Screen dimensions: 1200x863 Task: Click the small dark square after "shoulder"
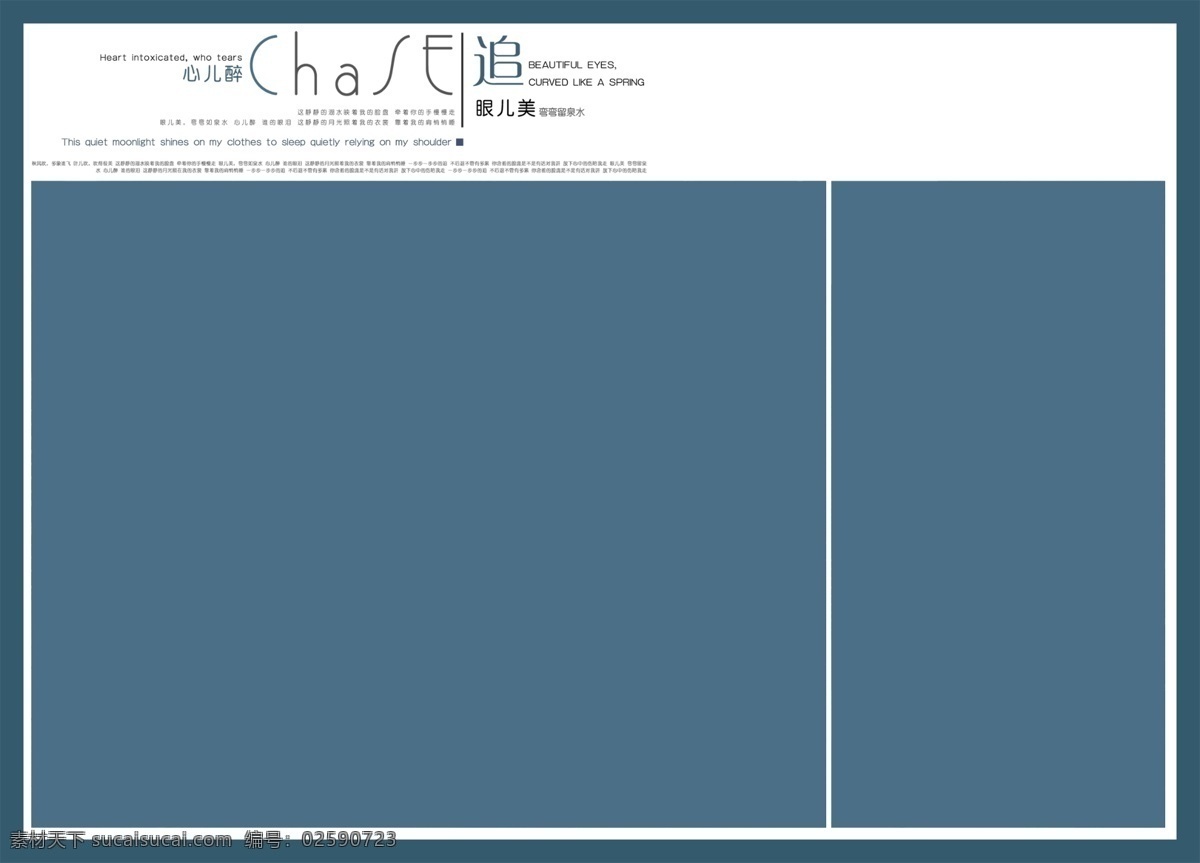coord(460,143)
